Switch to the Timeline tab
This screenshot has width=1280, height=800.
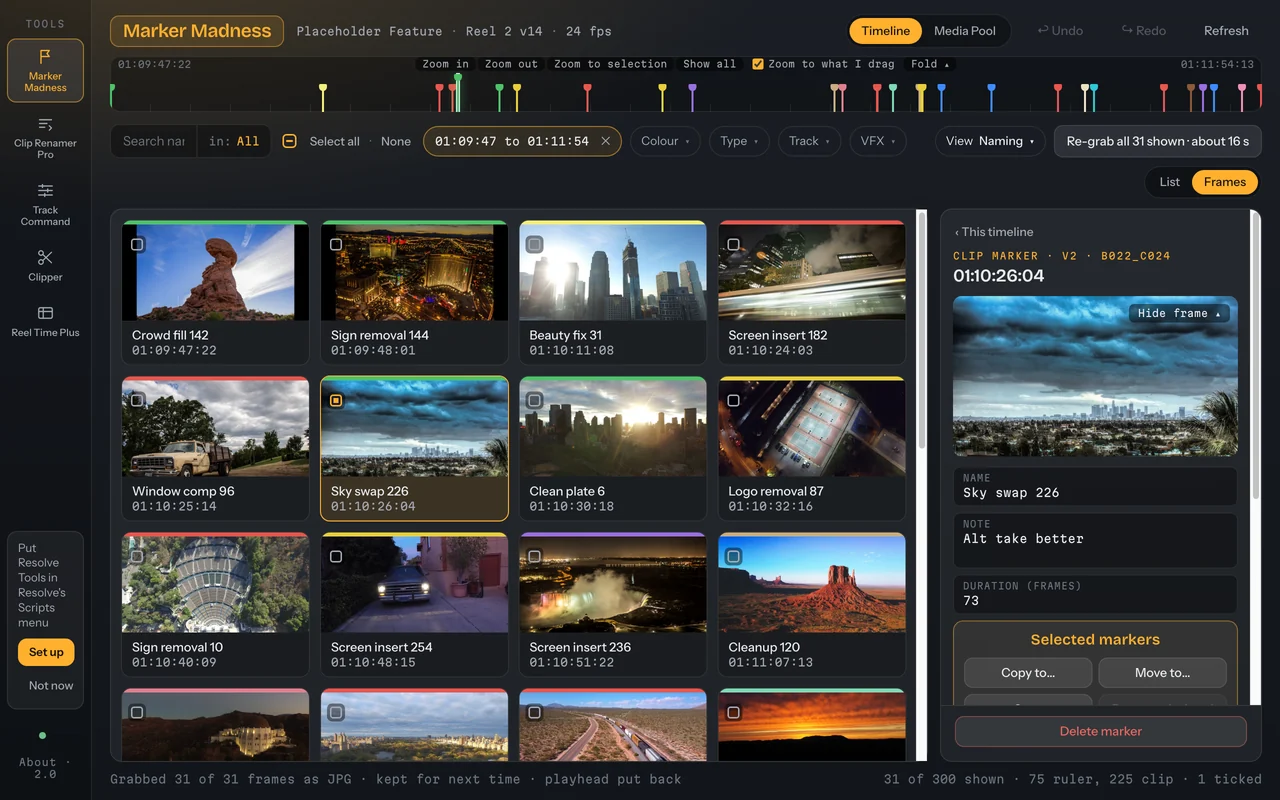coord(886,31)
